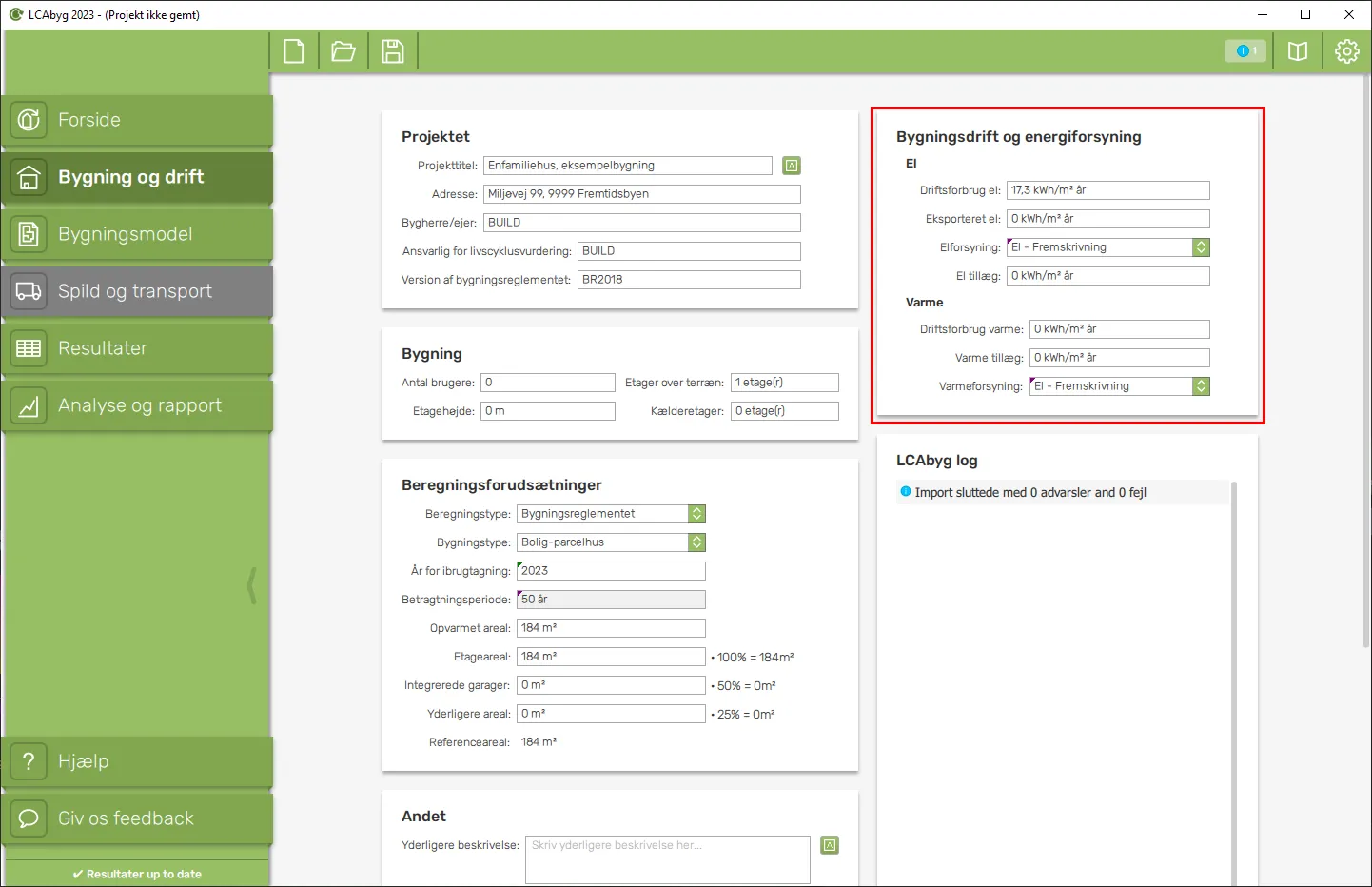Open the Hjælp section
Image resolution: width=1372 pixels, height=887 pixels.
(x=137, y=761)
